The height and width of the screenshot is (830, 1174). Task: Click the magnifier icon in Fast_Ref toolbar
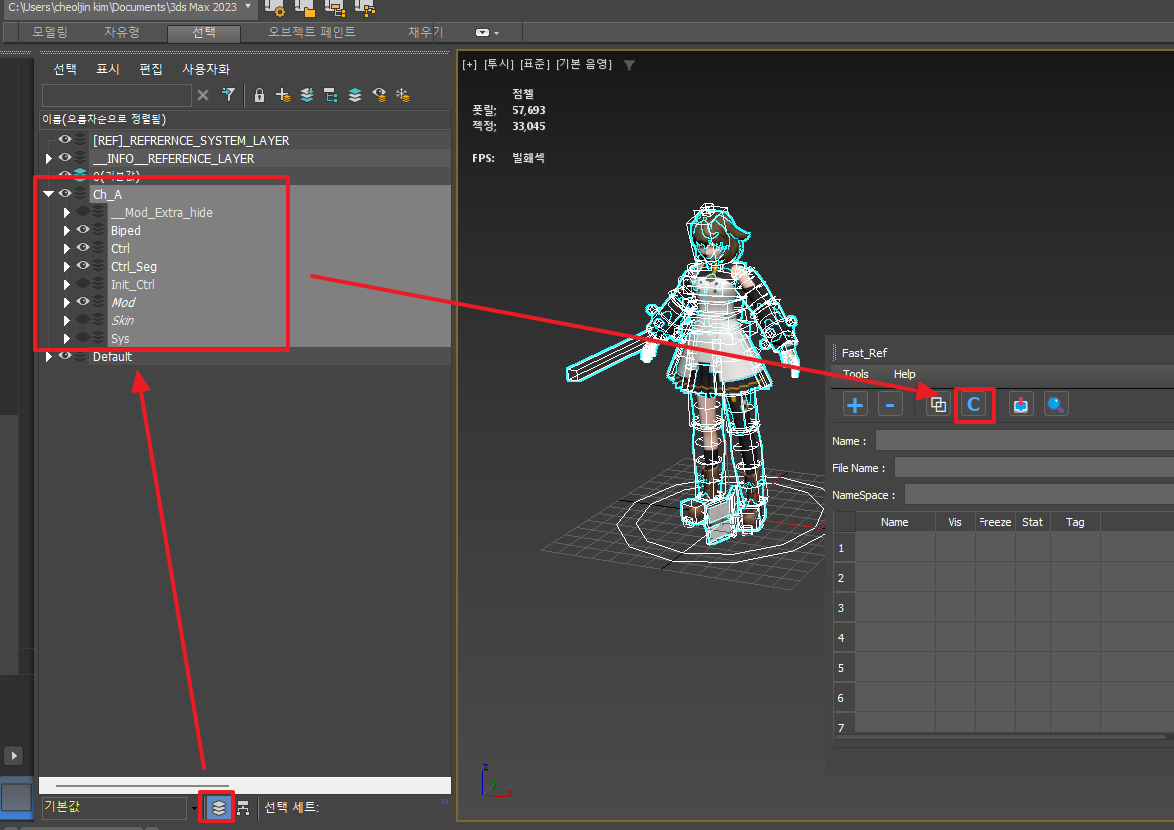(1056, 405)
